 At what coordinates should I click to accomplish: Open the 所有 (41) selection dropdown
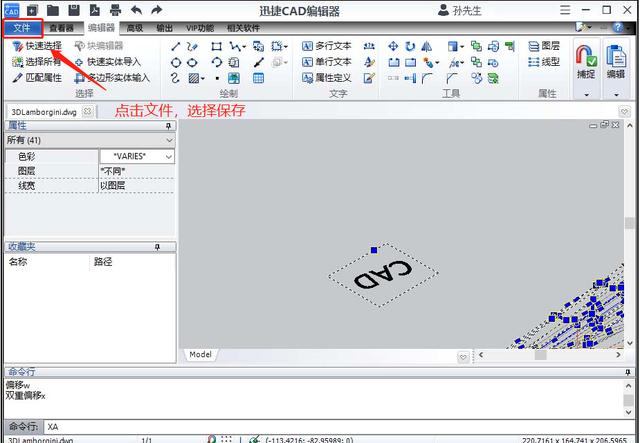(90, 140)
